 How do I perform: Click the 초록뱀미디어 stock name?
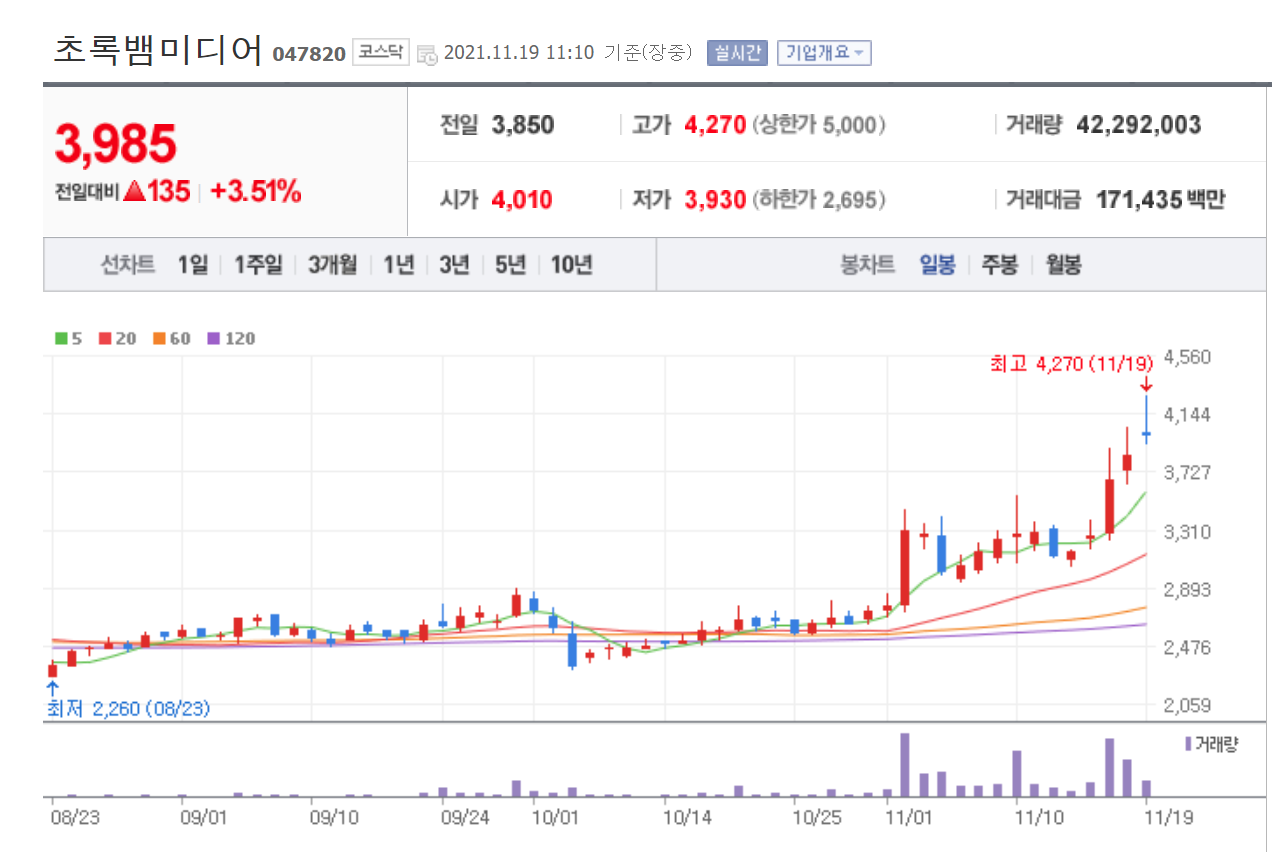coord(158,50)
